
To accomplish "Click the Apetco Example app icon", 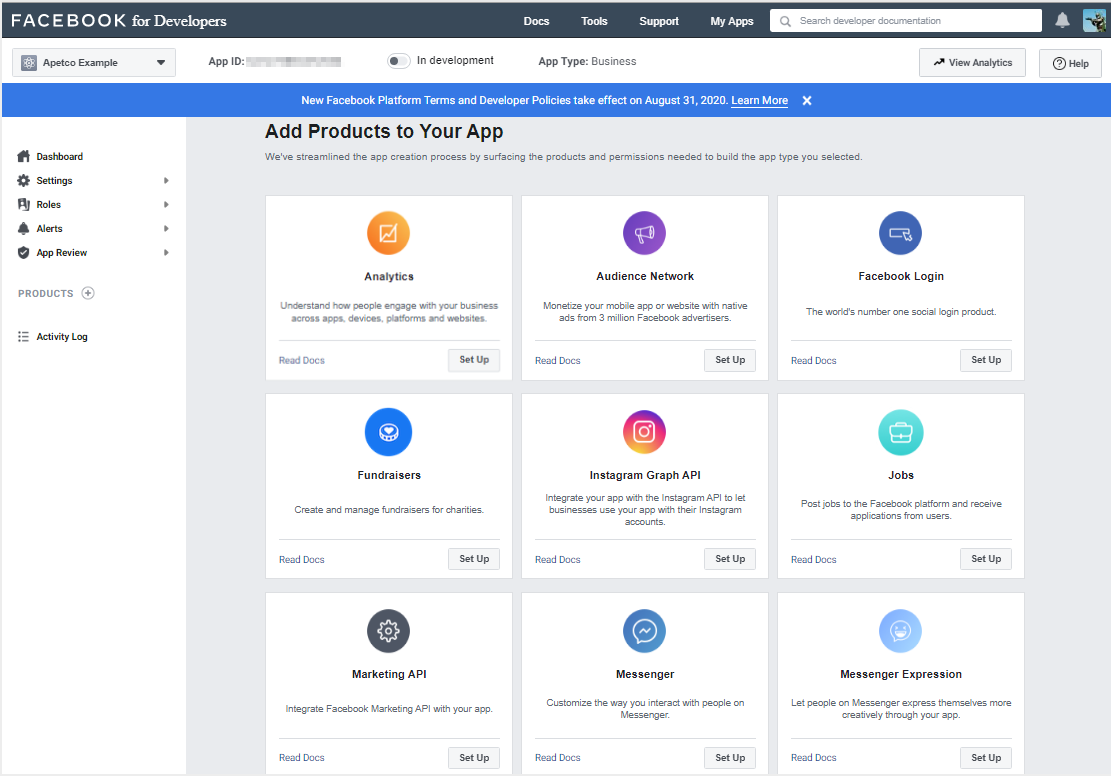I will click(29, 62).
